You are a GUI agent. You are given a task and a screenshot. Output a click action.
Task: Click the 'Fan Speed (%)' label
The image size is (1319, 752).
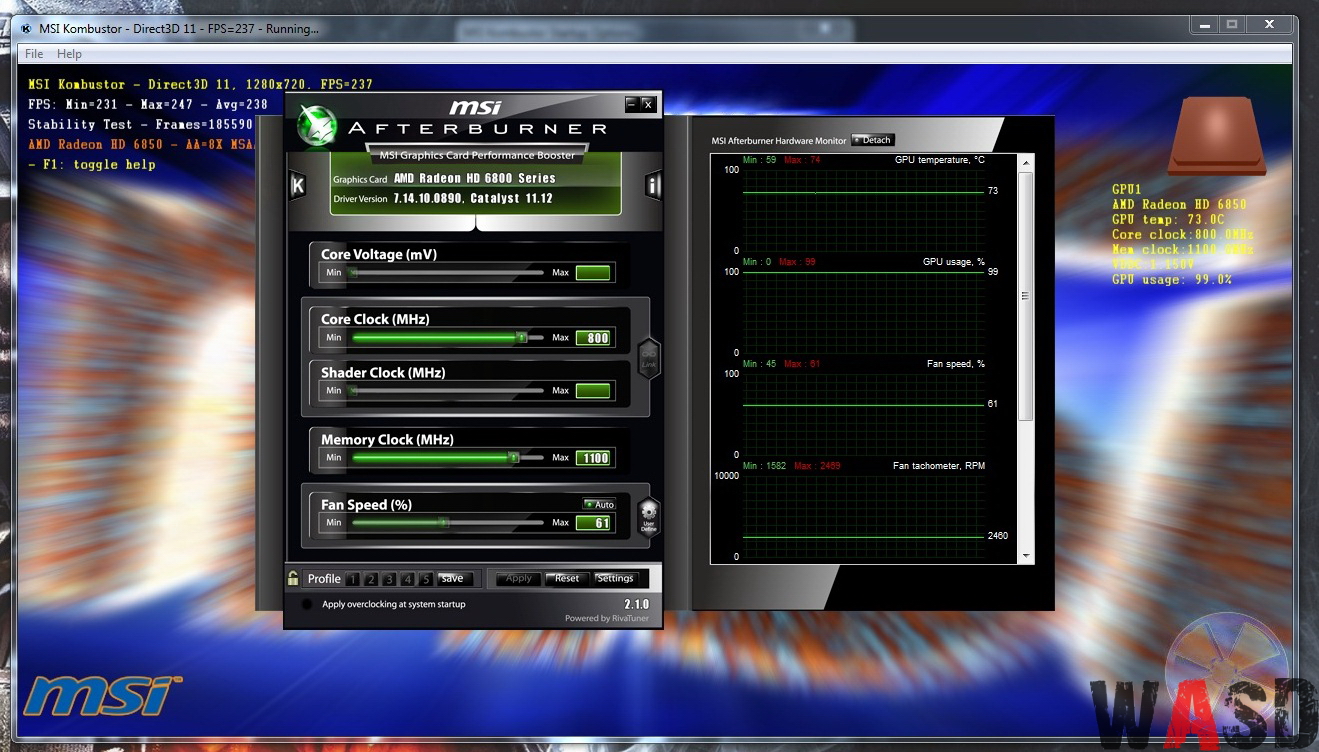[x=366, y=505]
